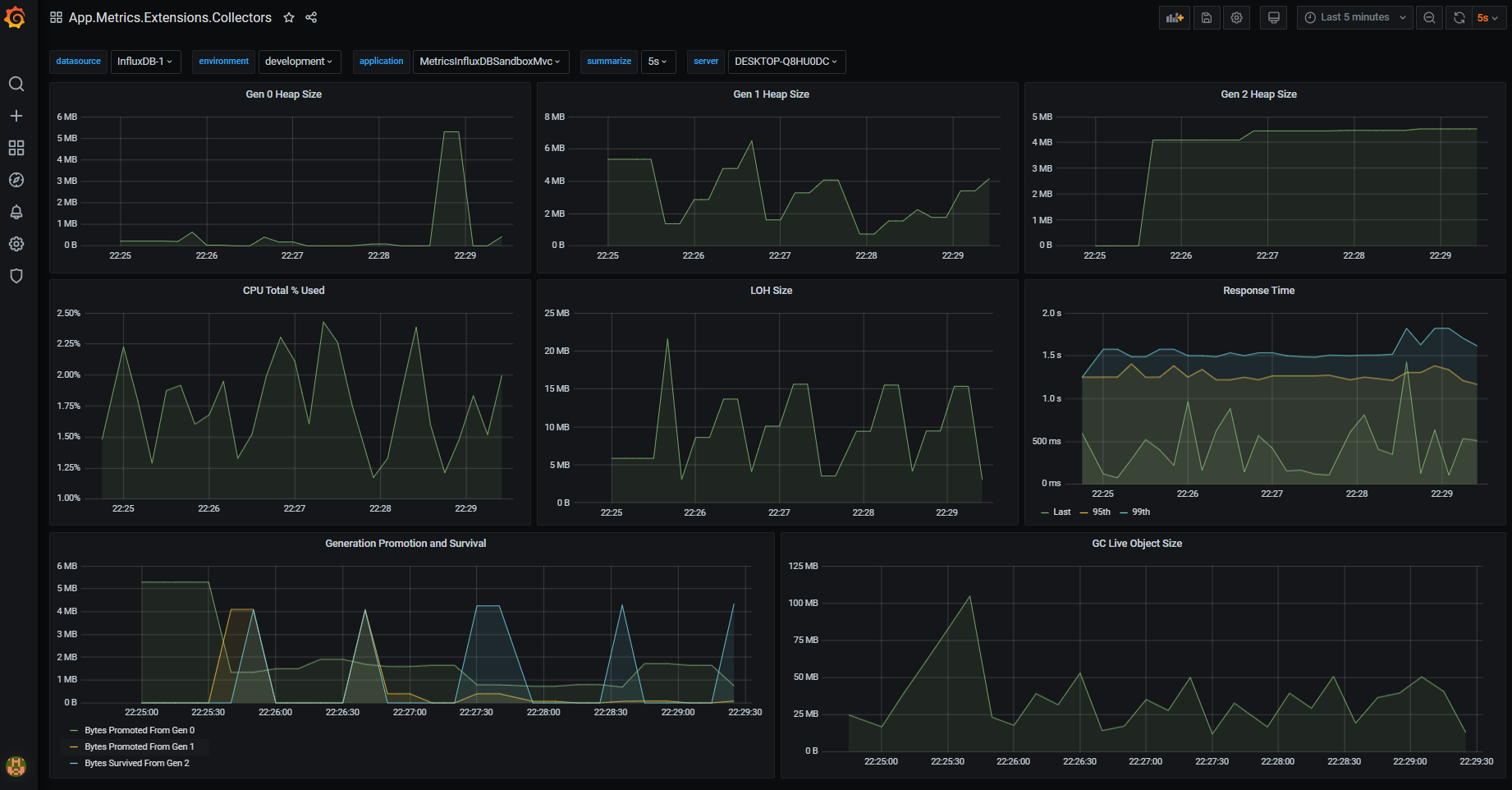Open the Server Admin shield icon

pyautogui.click(x=16, y=276)
